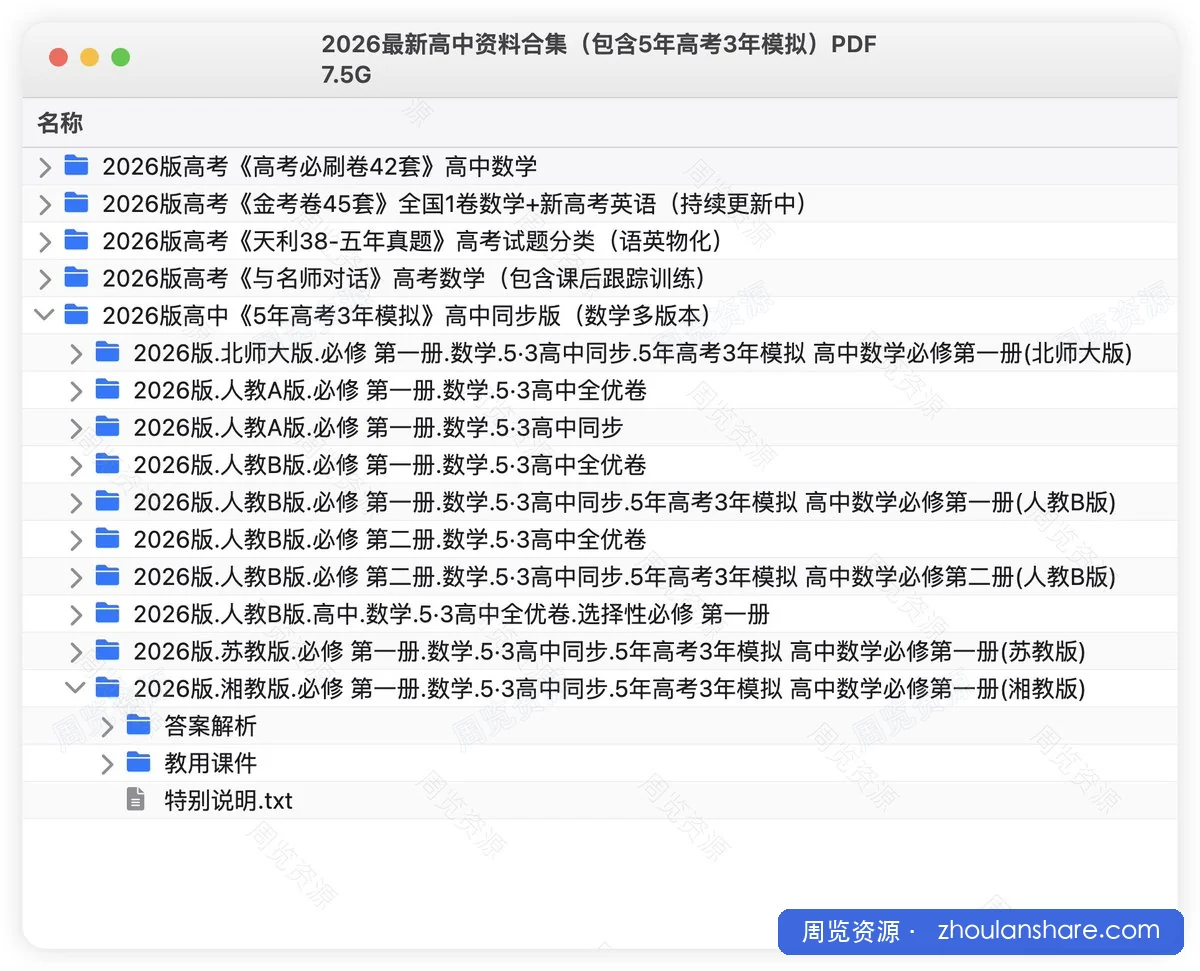
Task: Click folder icon of 天利38-五年真题
Action: 76,240
